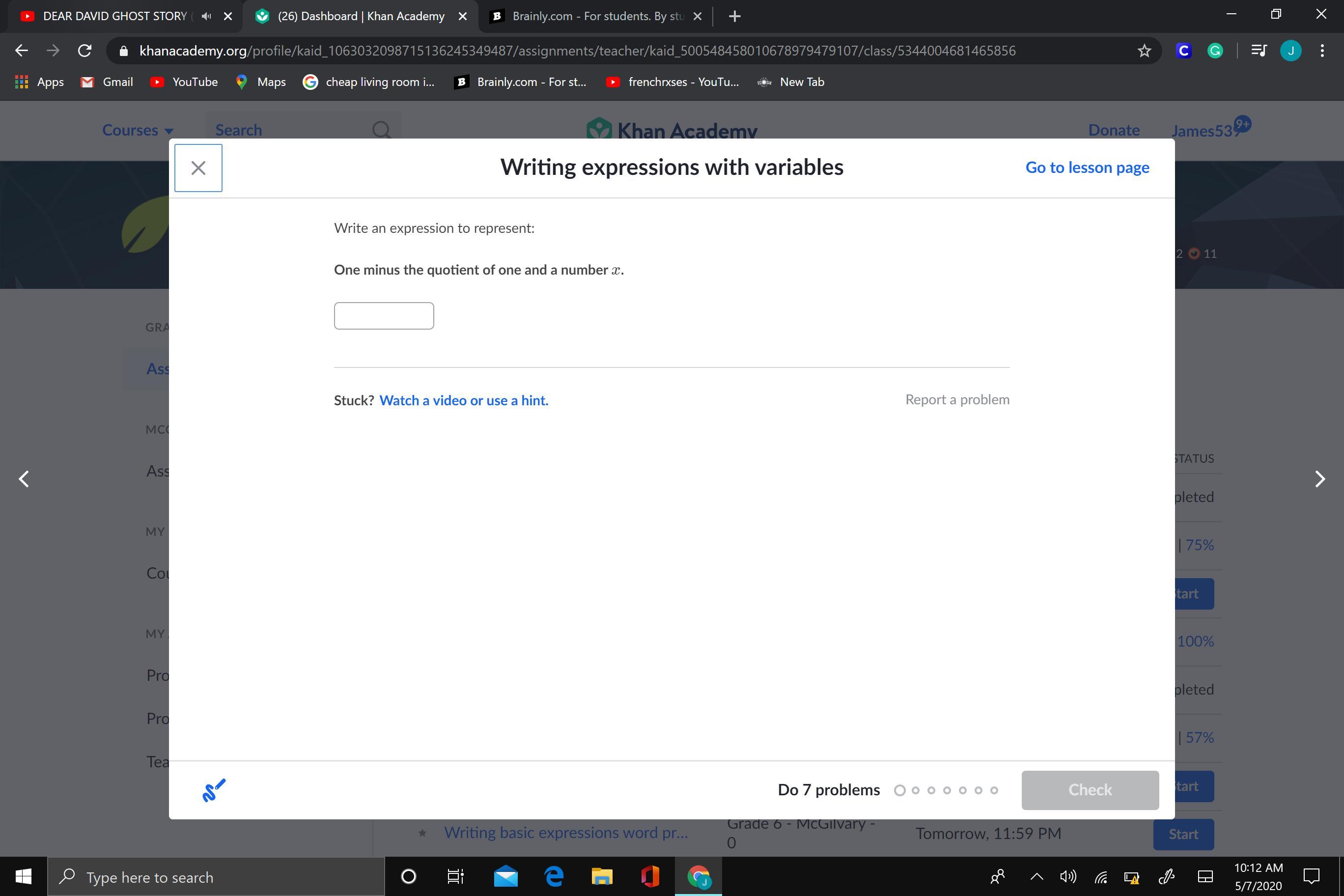Go to previous exercise with left arrow

tap(24, 479)
